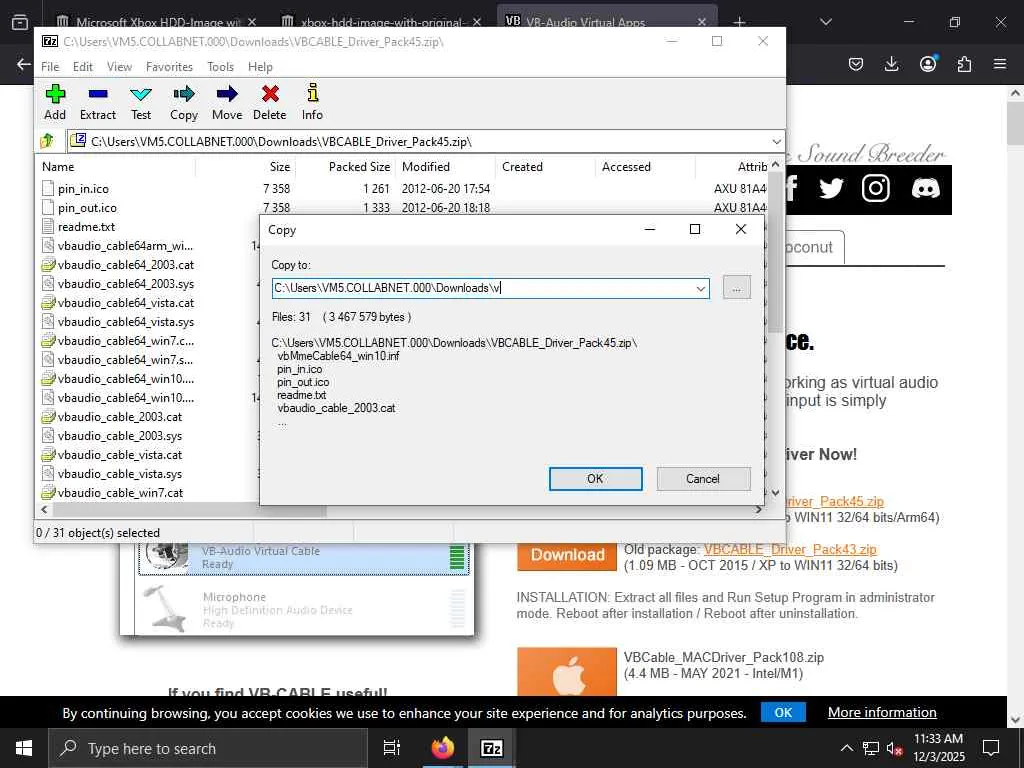This screenshot has height=768, width=1024.
Task: Click the orange Download button
Action: (567, 554)
